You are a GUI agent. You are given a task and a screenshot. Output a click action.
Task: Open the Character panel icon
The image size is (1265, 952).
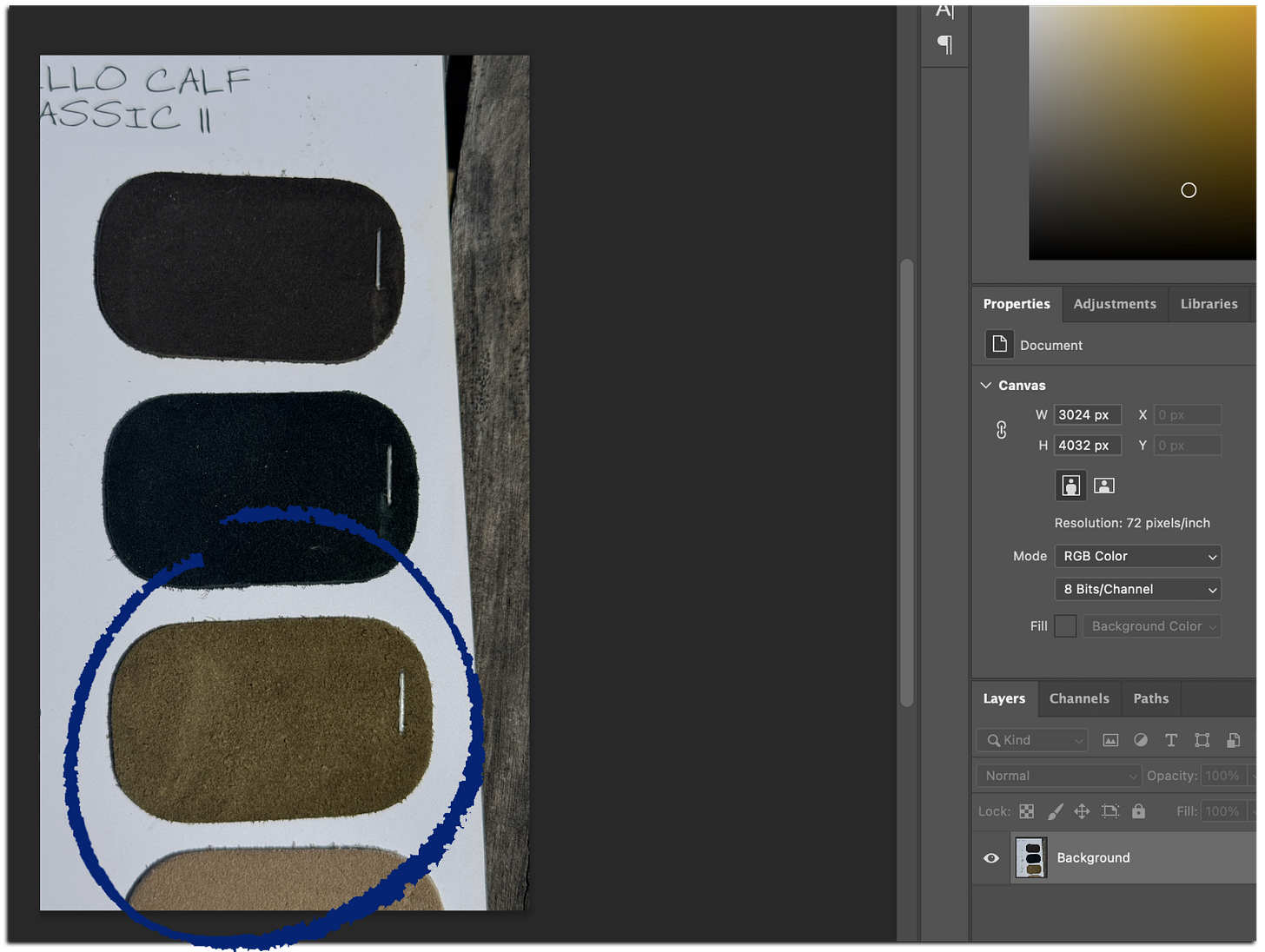[944, 10]
